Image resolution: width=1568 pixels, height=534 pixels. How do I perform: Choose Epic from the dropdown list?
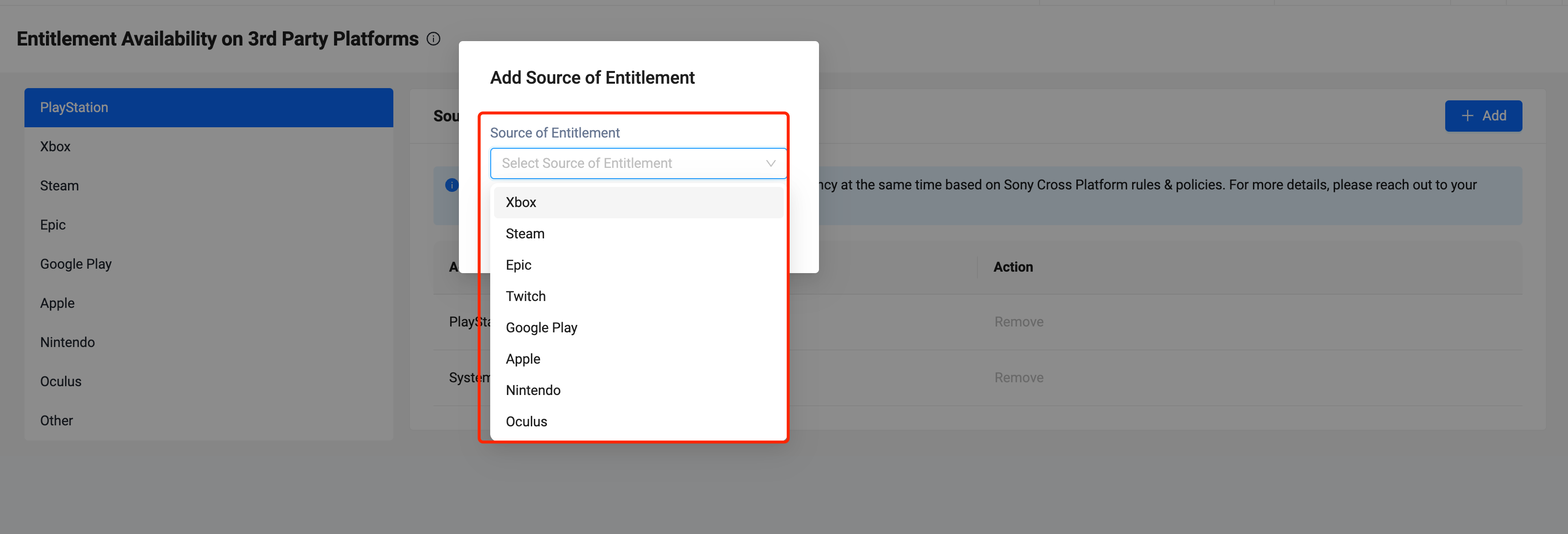pos(638,265)
